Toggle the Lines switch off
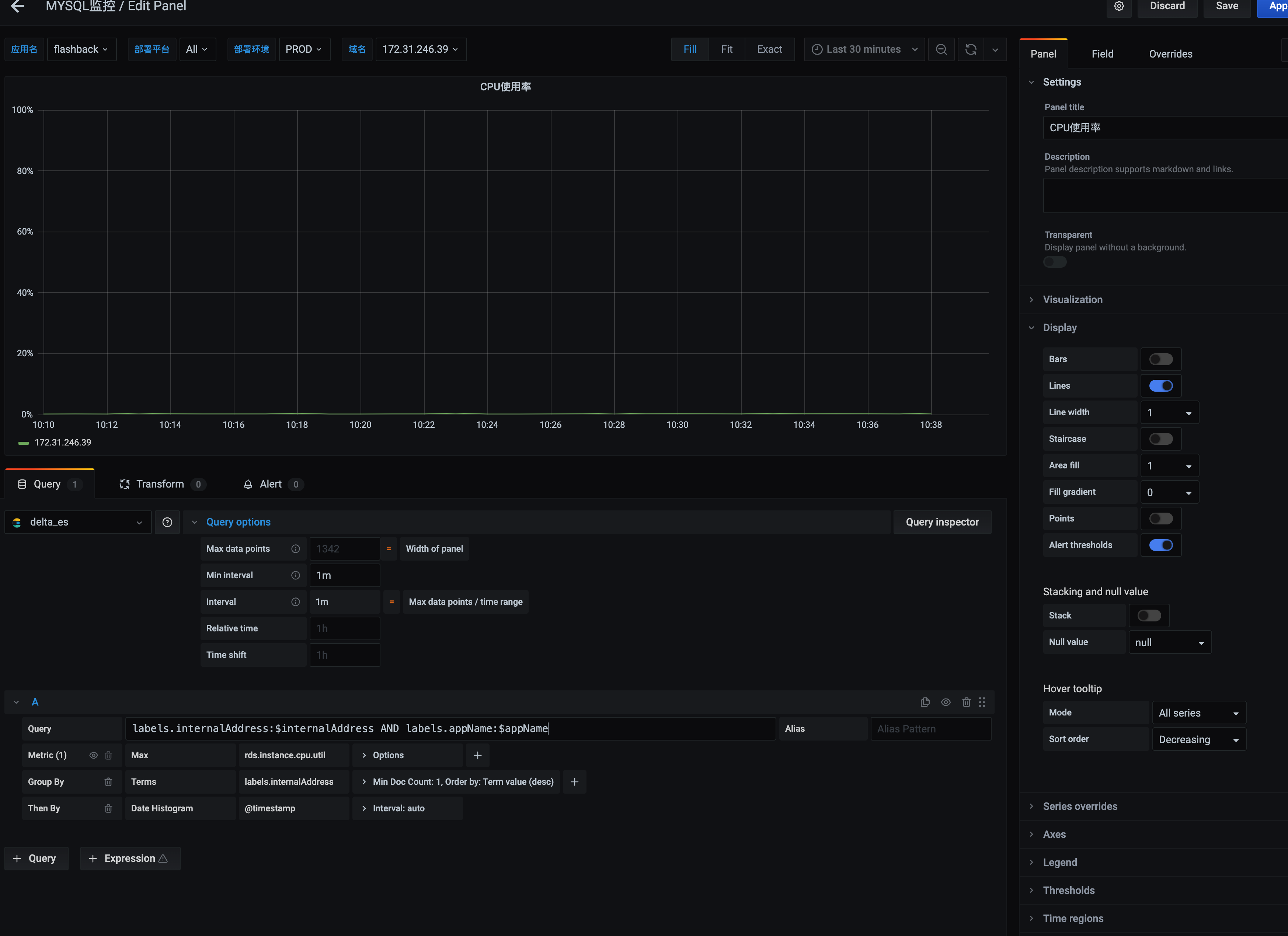 pyautogui.click(x=1161, y=386)
